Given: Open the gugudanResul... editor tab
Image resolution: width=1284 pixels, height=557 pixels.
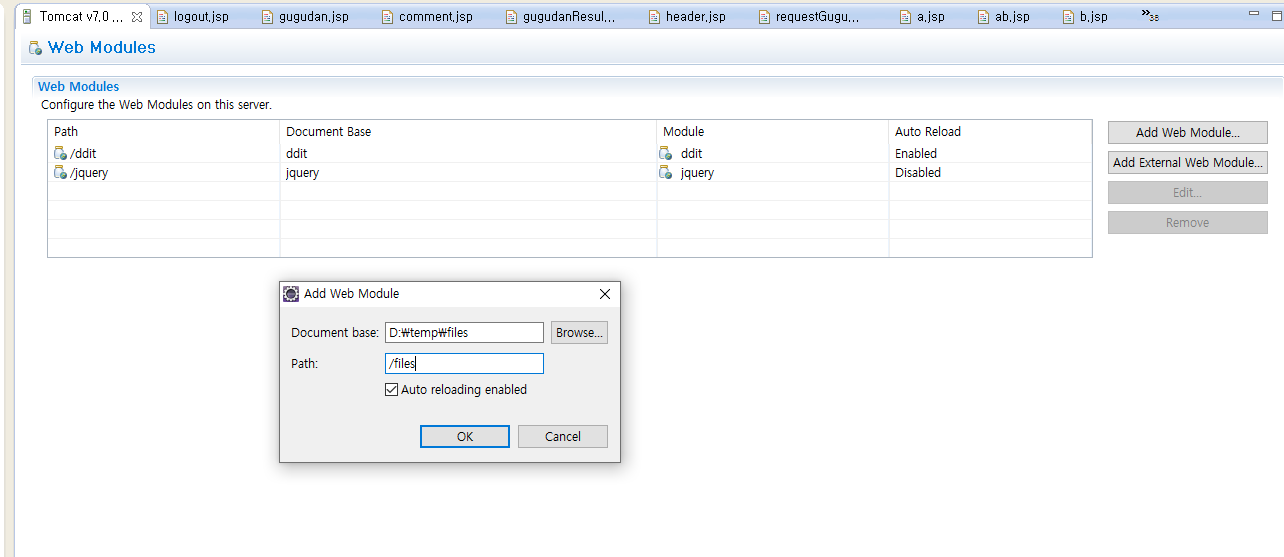Looking at the screenshot, I should point(560,17).
